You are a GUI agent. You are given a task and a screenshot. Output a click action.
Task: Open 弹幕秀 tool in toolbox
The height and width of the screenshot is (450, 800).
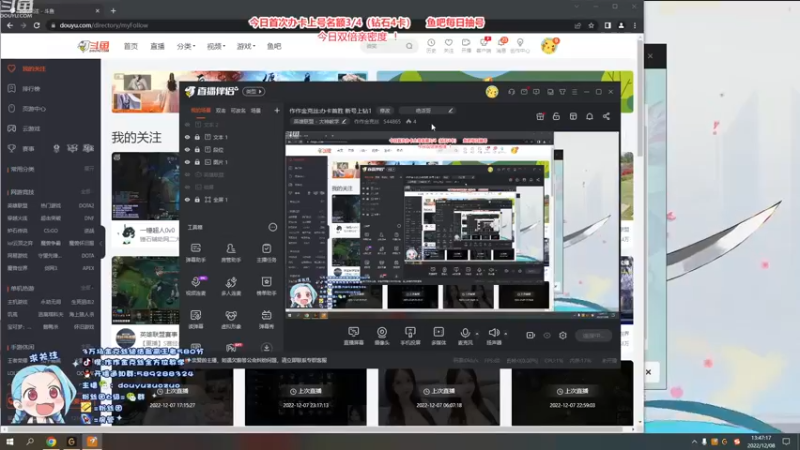point(266,319)
